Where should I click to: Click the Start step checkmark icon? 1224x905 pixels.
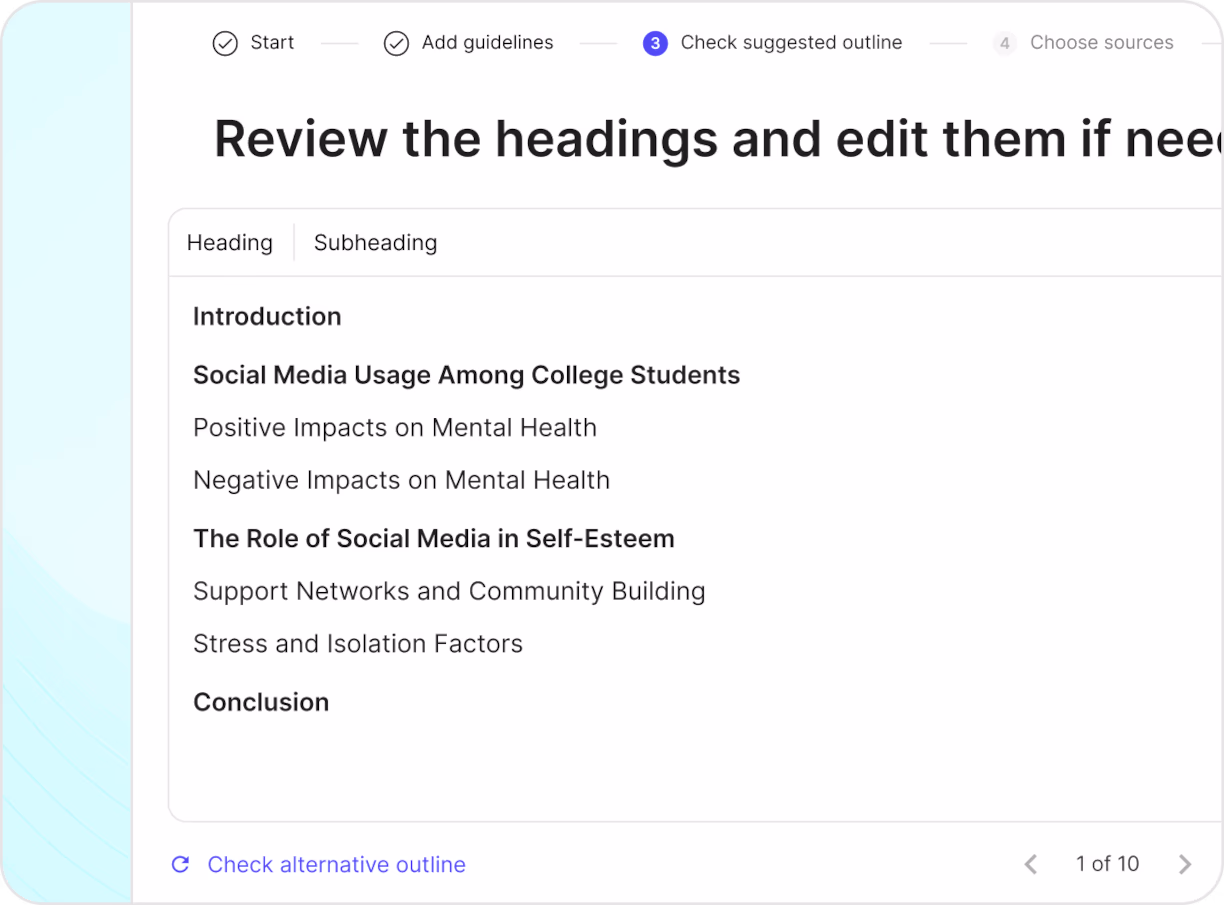click(225, 43)
